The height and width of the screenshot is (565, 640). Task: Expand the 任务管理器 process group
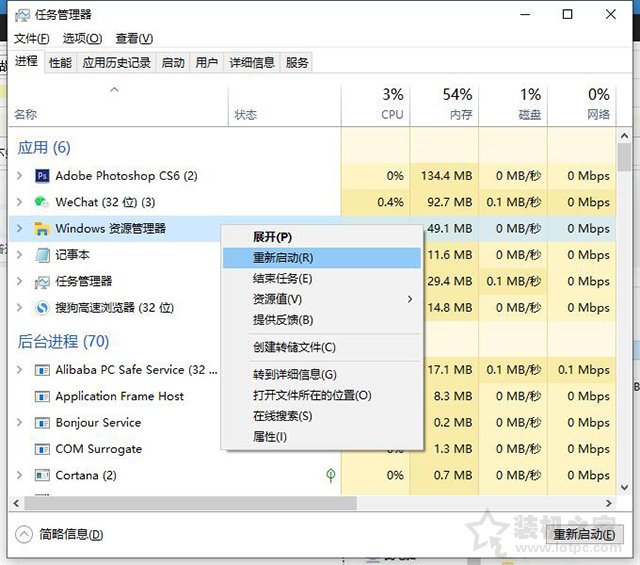pos(19,281)
